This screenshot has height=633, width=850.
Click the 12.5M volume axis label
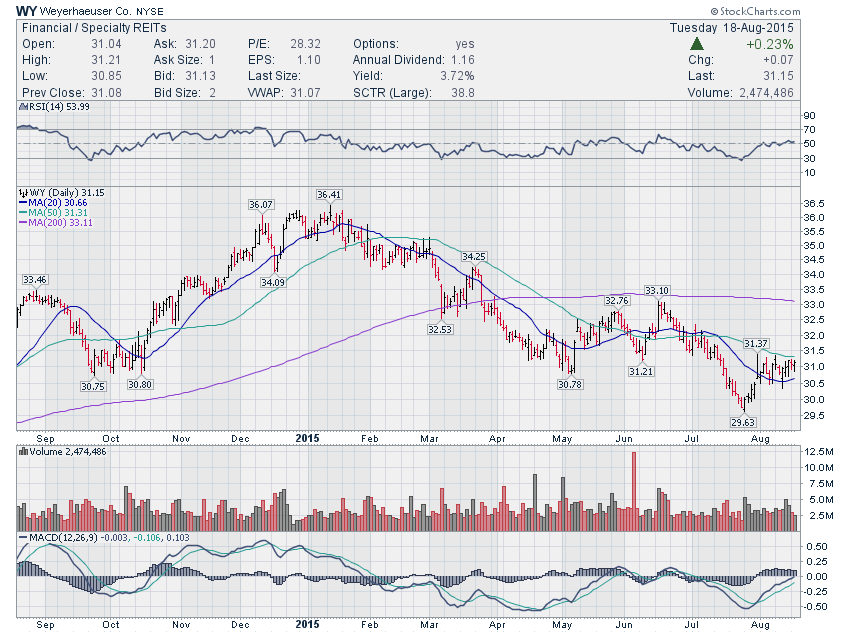819,452
